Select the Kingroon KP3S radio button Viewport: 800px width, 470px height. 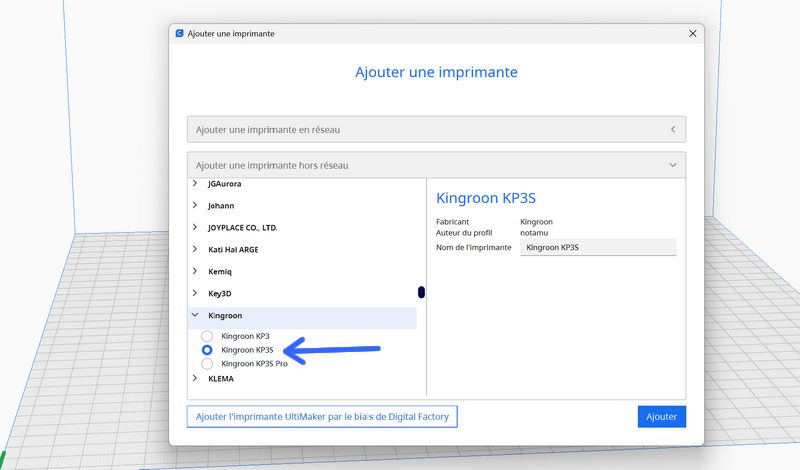pos(207,350)
